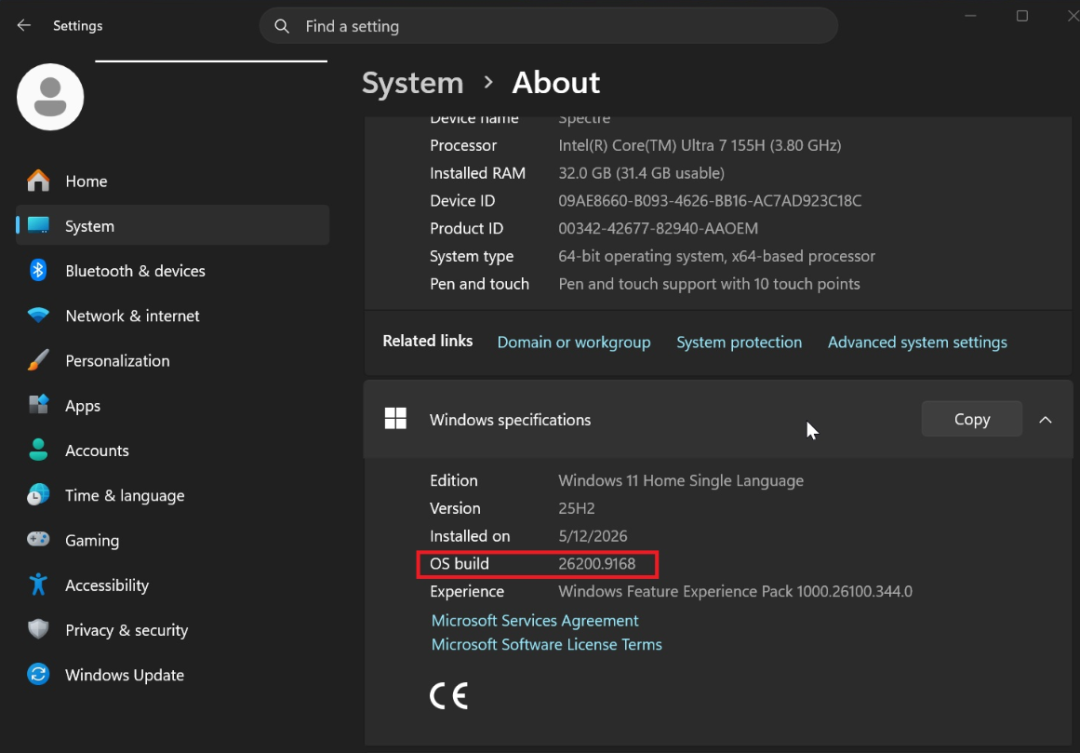The image size is (1080, 753).
Task: Open the Home settings page
Action: (172, 181)
